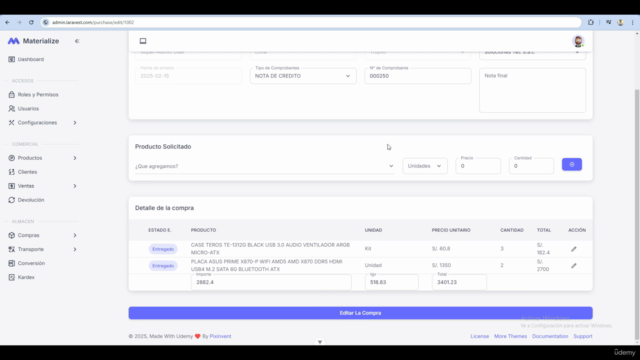Open the browser extensions puzzle icon

[591, 22]
